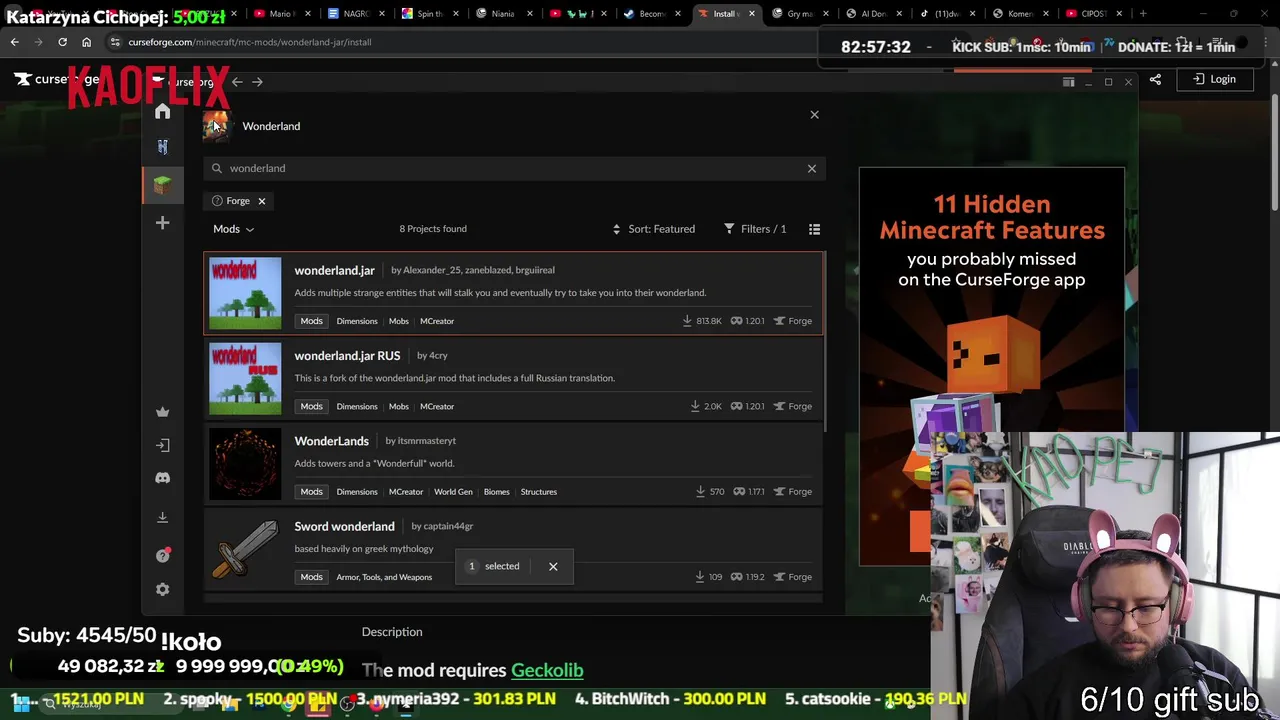
Task: Click Biomes tag on WonderLands row
Action: coord(496,492)
